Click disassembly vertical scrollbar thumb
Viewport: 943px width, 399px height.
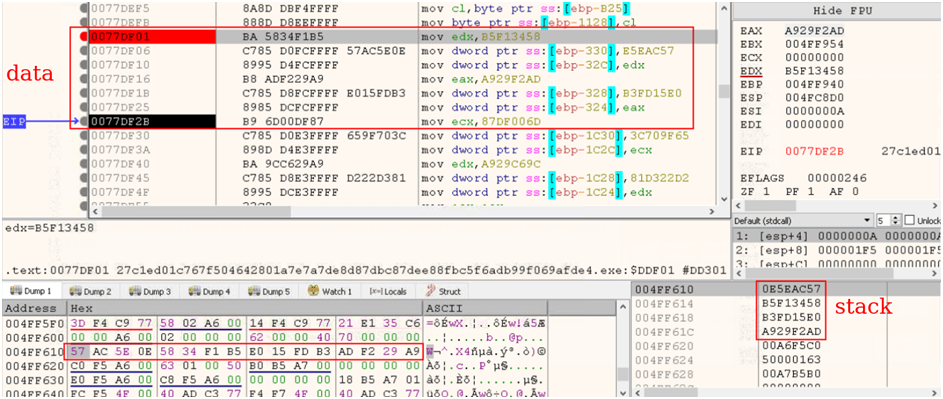(x=723, y=91)
